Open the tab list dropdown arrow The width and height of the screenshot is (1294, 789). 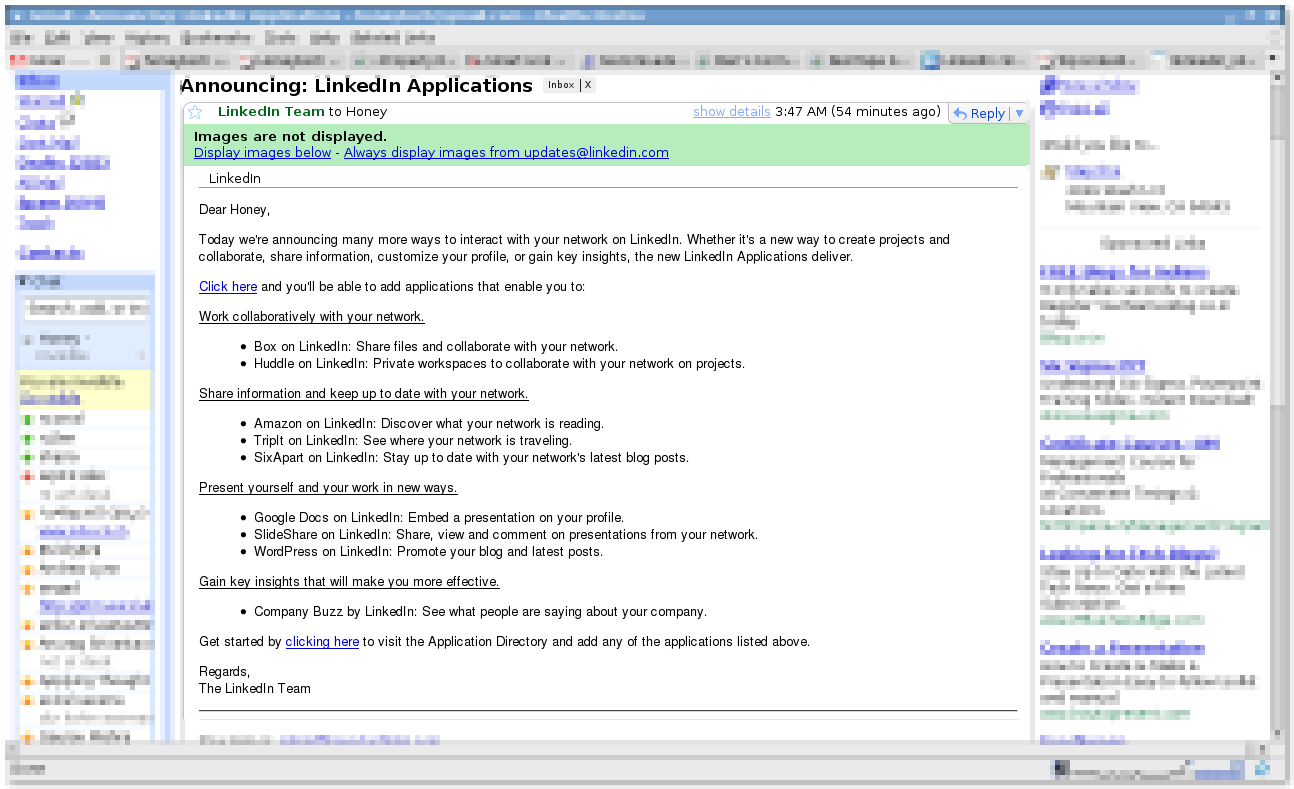(1273, 60)
